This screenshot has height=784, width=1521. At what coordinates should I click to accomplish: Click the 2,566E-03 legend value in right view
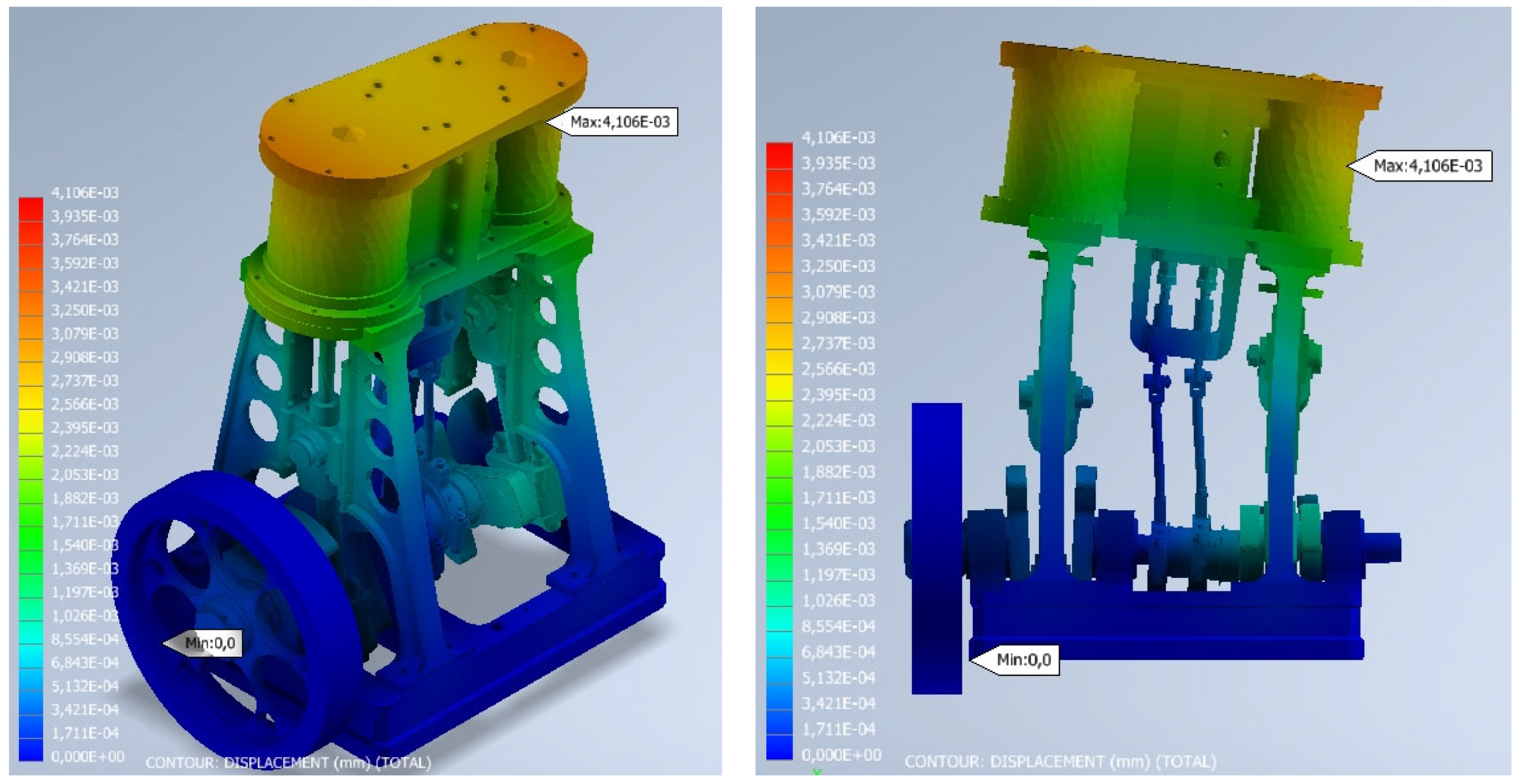point(838,369)
